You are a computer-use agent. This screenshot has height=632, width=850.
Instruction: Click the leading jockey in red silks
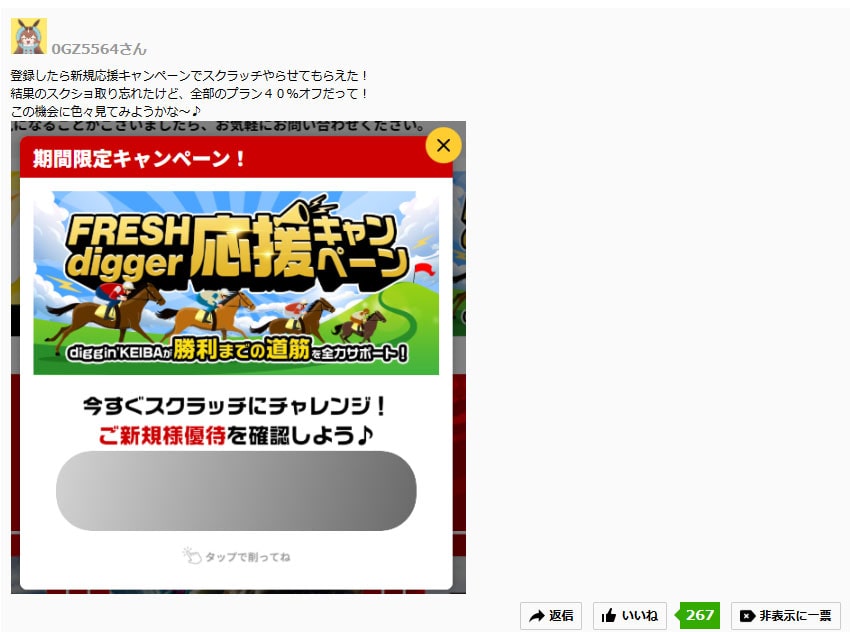115,296
